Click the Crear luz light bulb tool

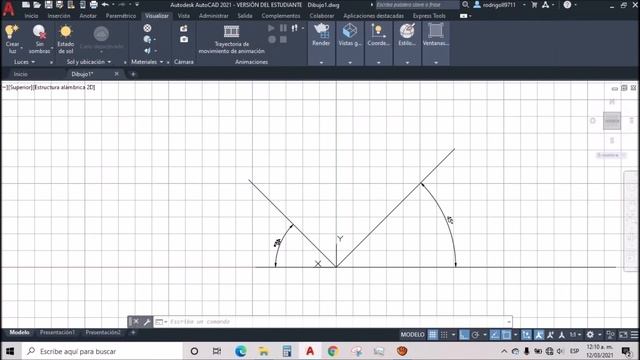point(12,39)
